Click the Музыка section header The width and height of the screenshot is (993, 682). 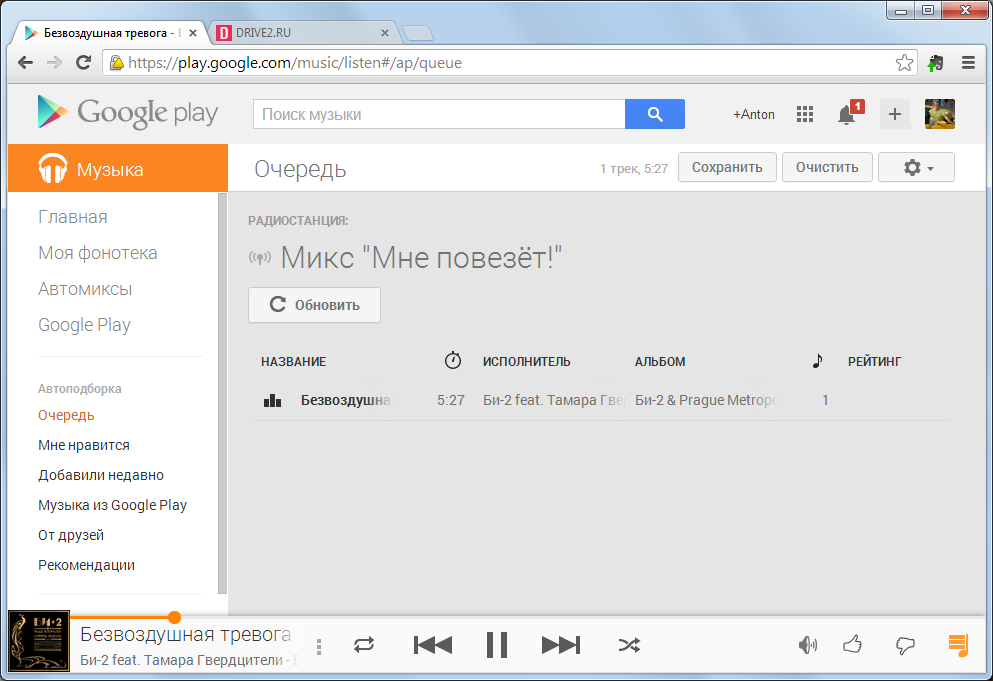click(118, 168)
